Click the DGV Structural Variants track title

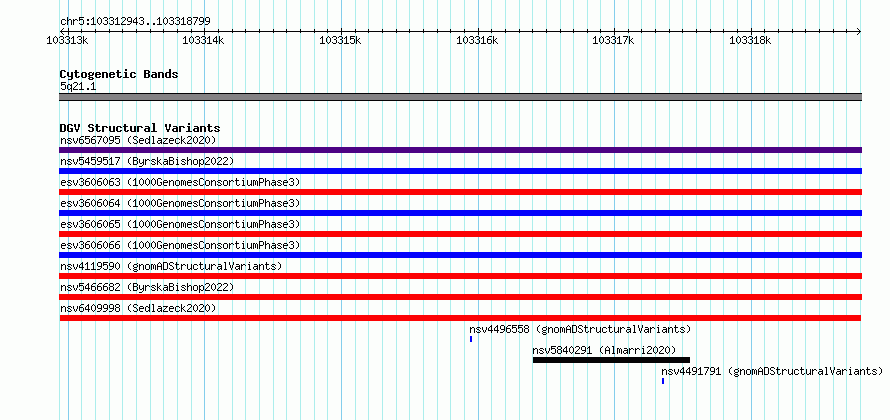(x=140, y=128)
